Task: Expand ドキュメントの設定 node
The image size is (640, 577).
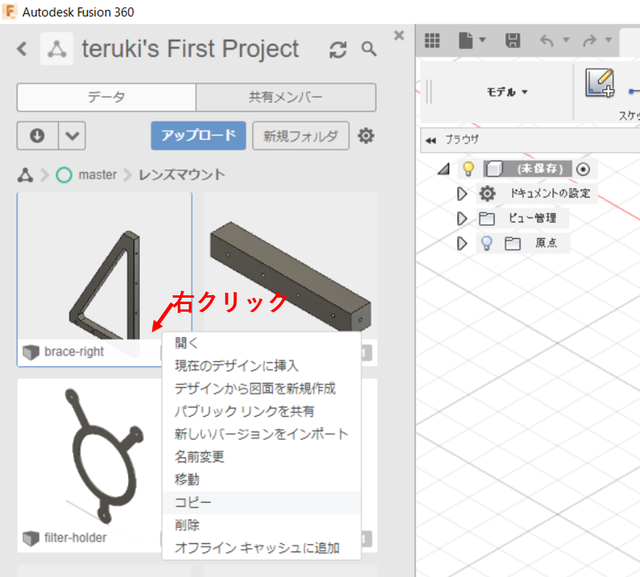Action: 462,194
